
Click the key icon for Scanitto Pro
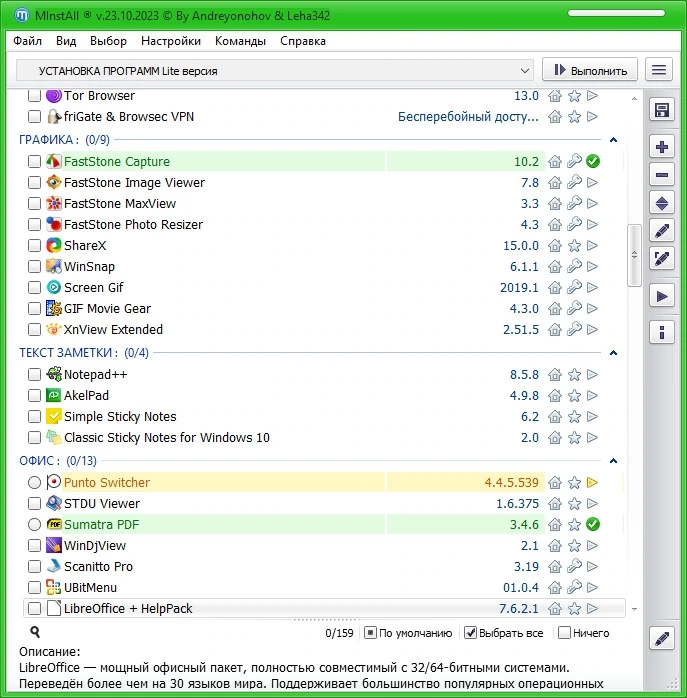coord(574,566)
